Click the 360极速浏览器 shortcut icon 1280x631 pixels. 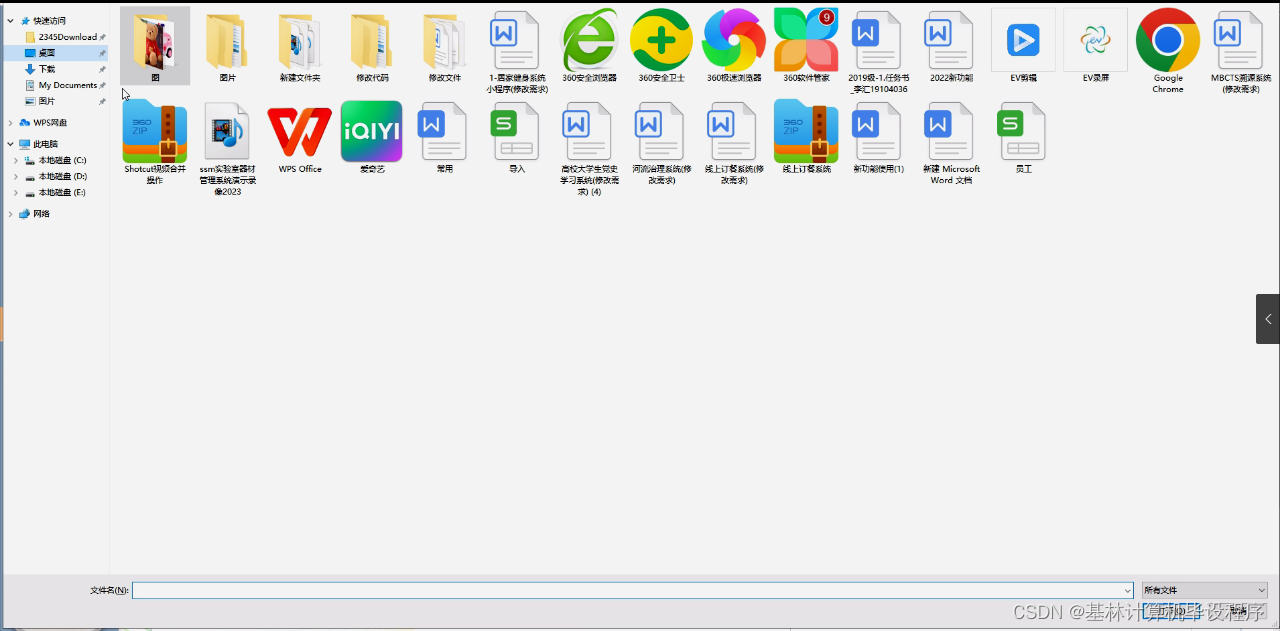(x=734, y=45)
